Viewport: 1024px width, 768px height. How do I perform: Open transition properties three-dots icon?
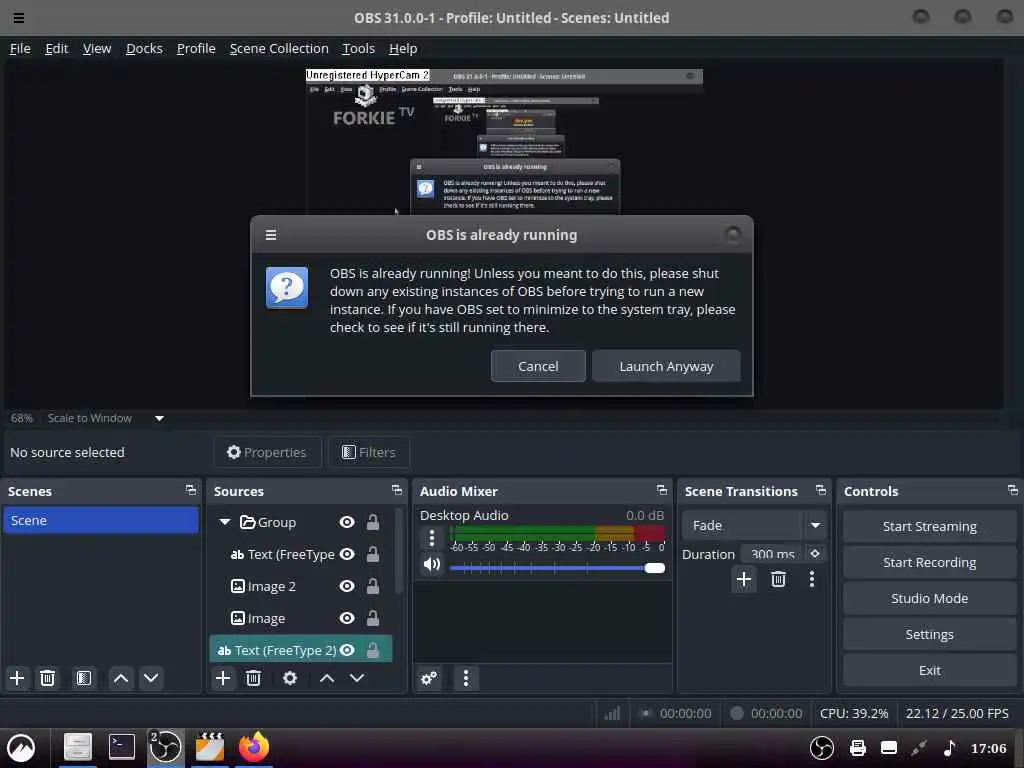[812, 579]
